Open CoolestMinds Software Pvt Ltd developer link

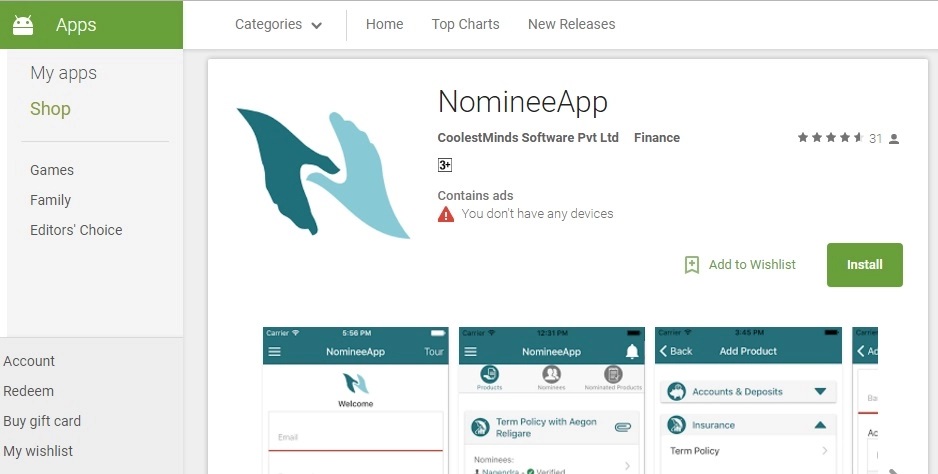pyautogui.click(x=528, y=138)
